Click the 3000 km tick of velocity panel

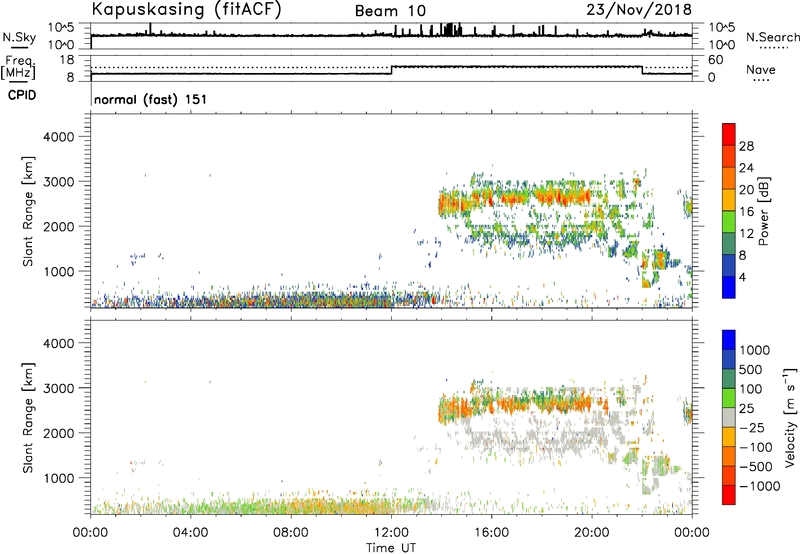click(x=59, y=388)
